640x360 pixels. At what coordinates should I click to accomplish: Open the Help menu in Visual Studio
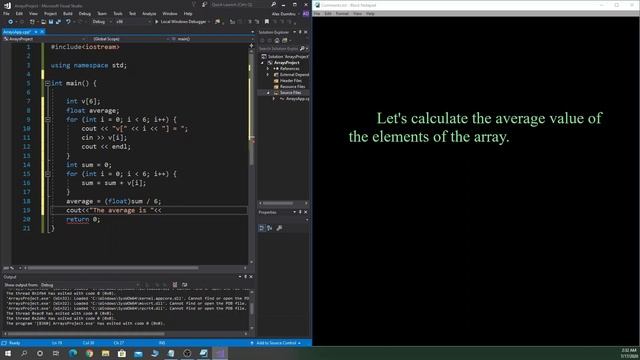(188, 13)
